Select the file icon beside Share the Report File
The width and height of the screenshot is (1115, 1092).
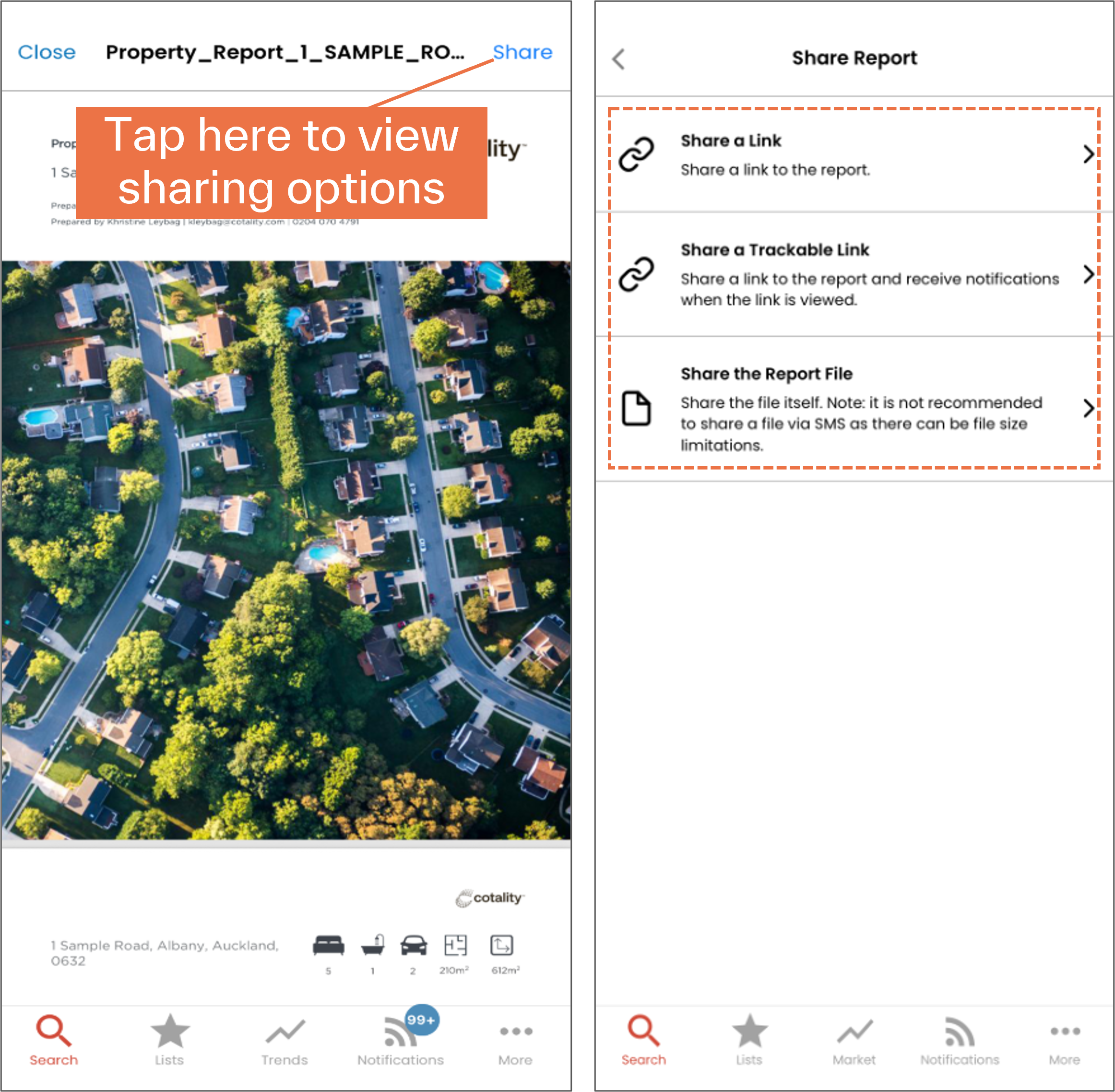636,408
